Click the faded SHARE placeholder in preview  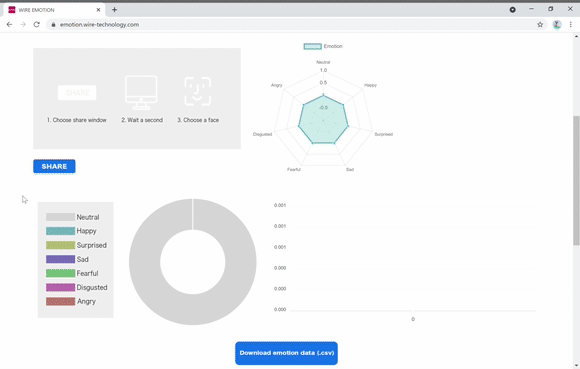[77, 92]
